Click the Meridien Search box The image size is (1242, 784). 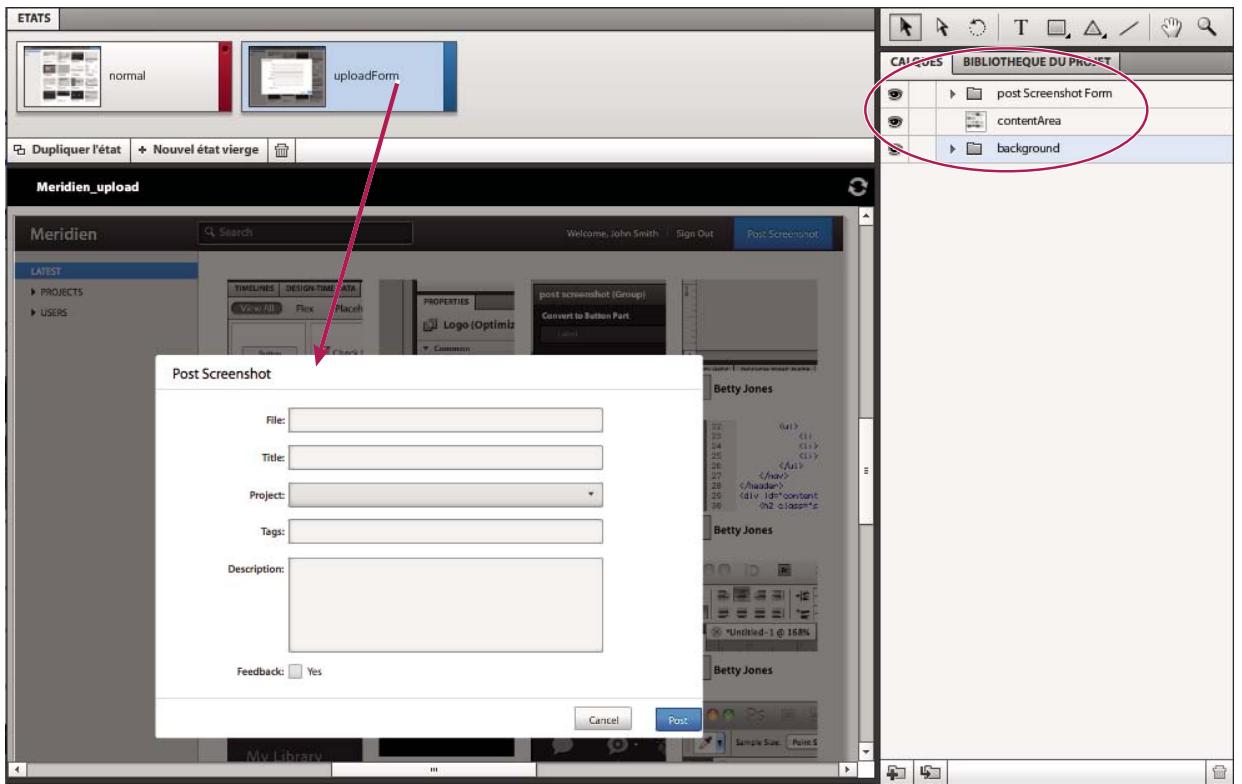[305, 233]
